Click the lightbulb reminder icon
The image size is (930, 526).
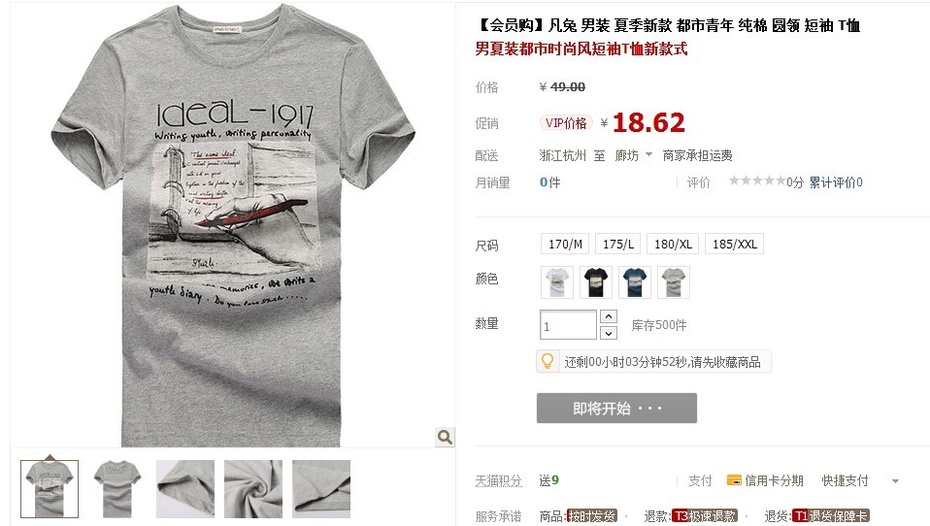[547, 361]
